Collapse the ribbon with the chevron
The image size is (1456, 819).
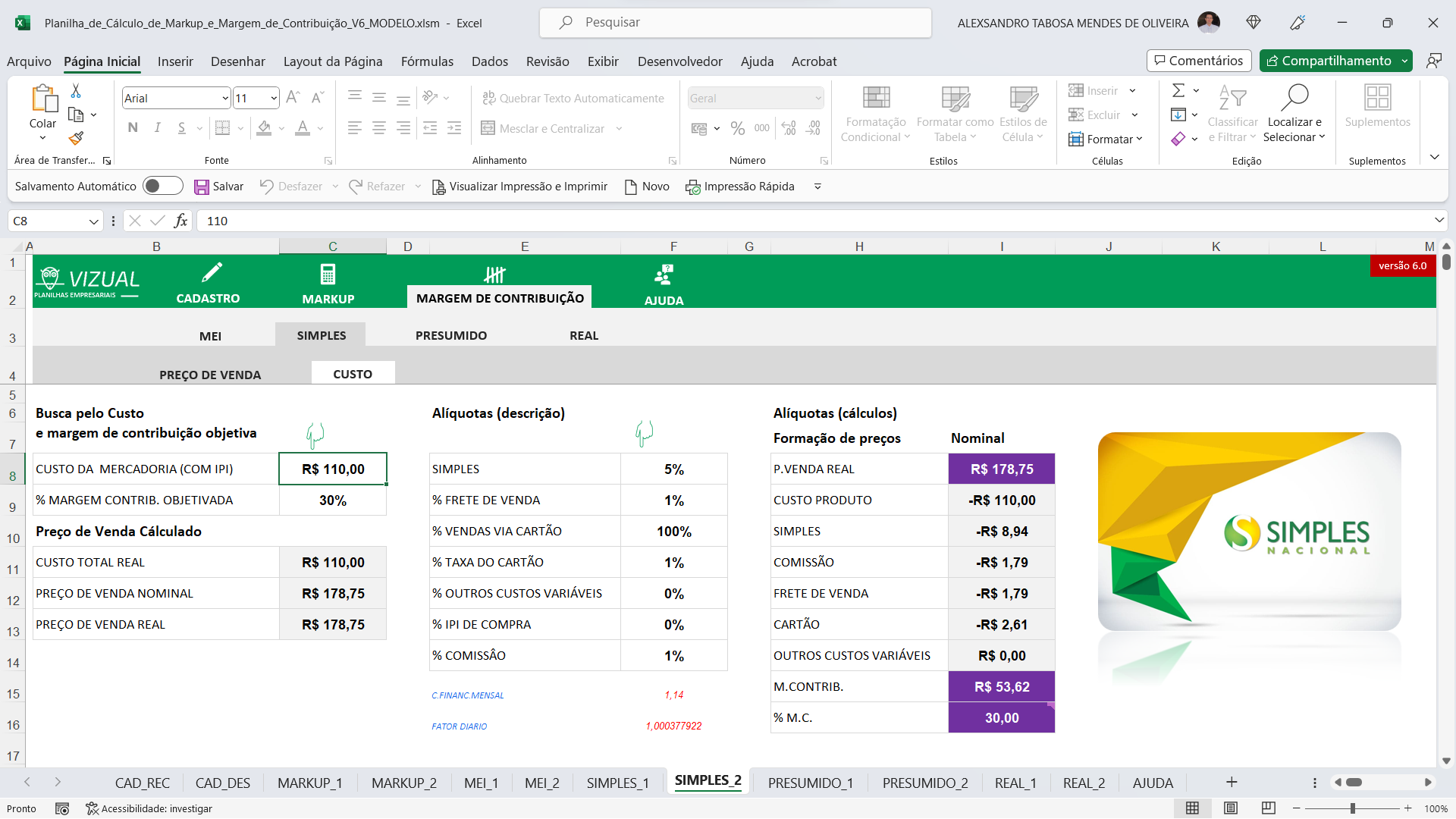tap(1435, 157)
